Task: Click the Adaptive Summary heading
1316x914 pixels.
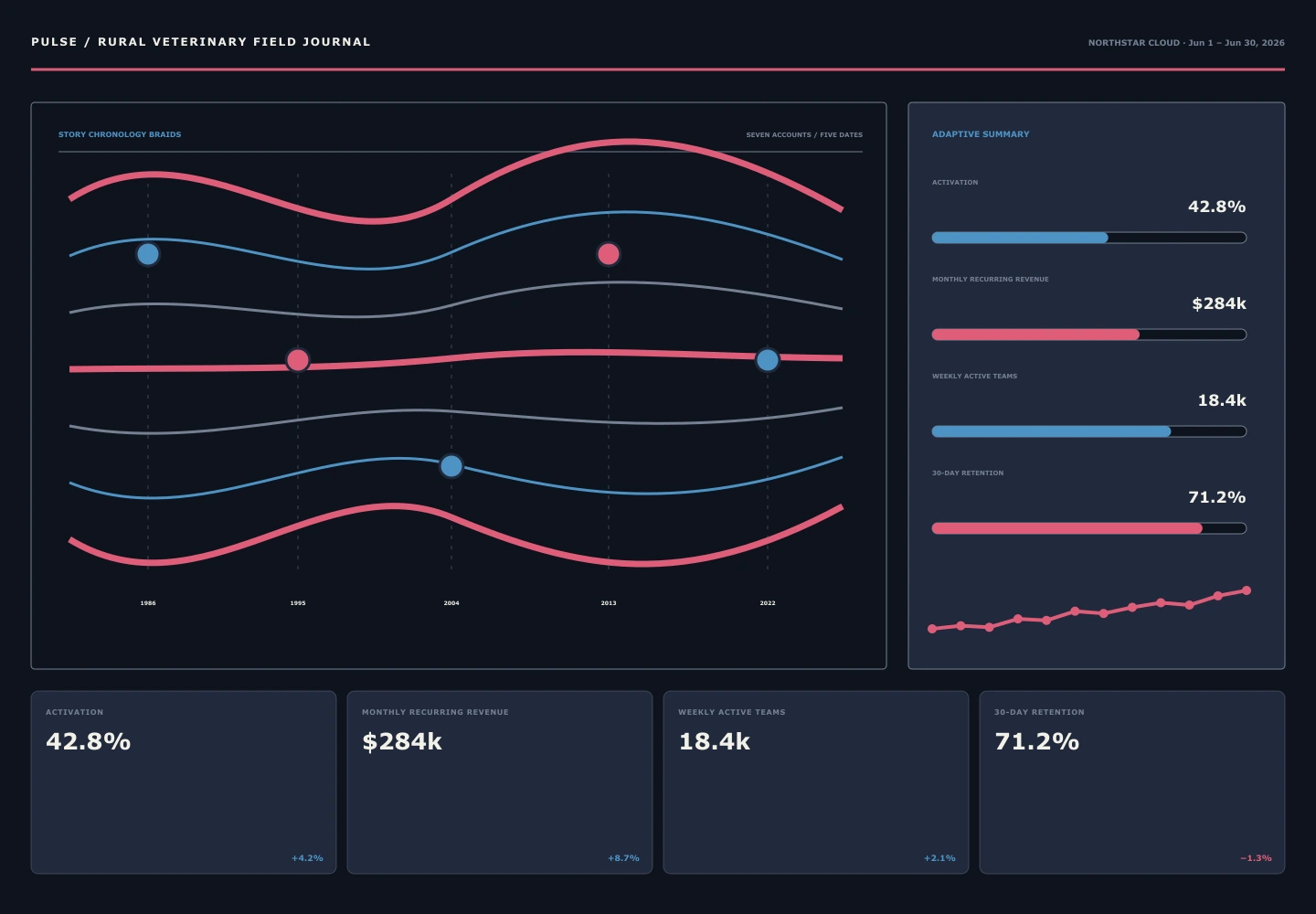Action: (x=981, y=134)
